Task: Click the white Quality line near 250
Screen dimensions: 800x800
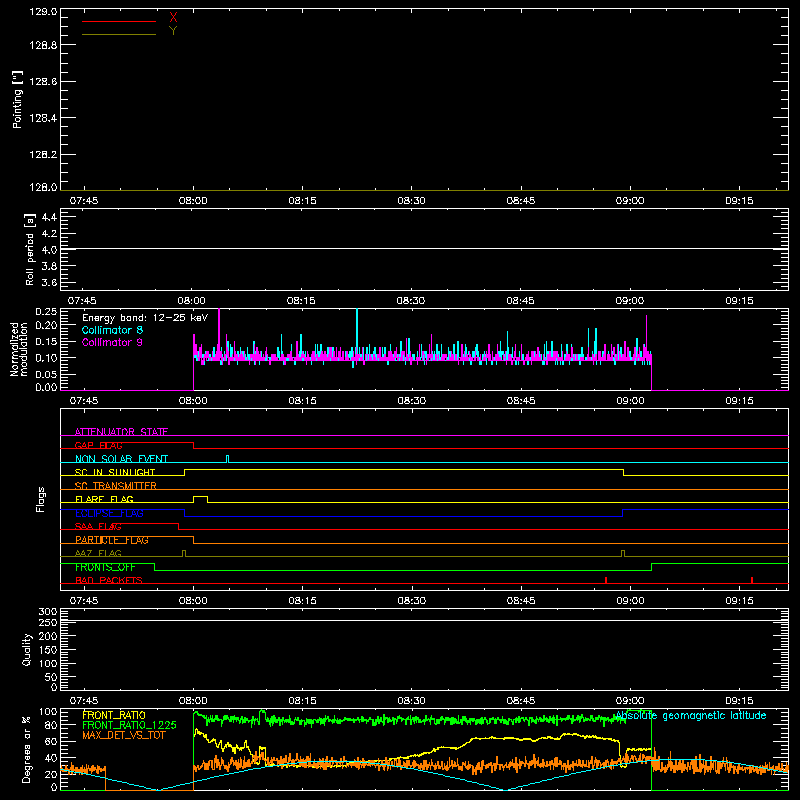Action: [424, 620]
